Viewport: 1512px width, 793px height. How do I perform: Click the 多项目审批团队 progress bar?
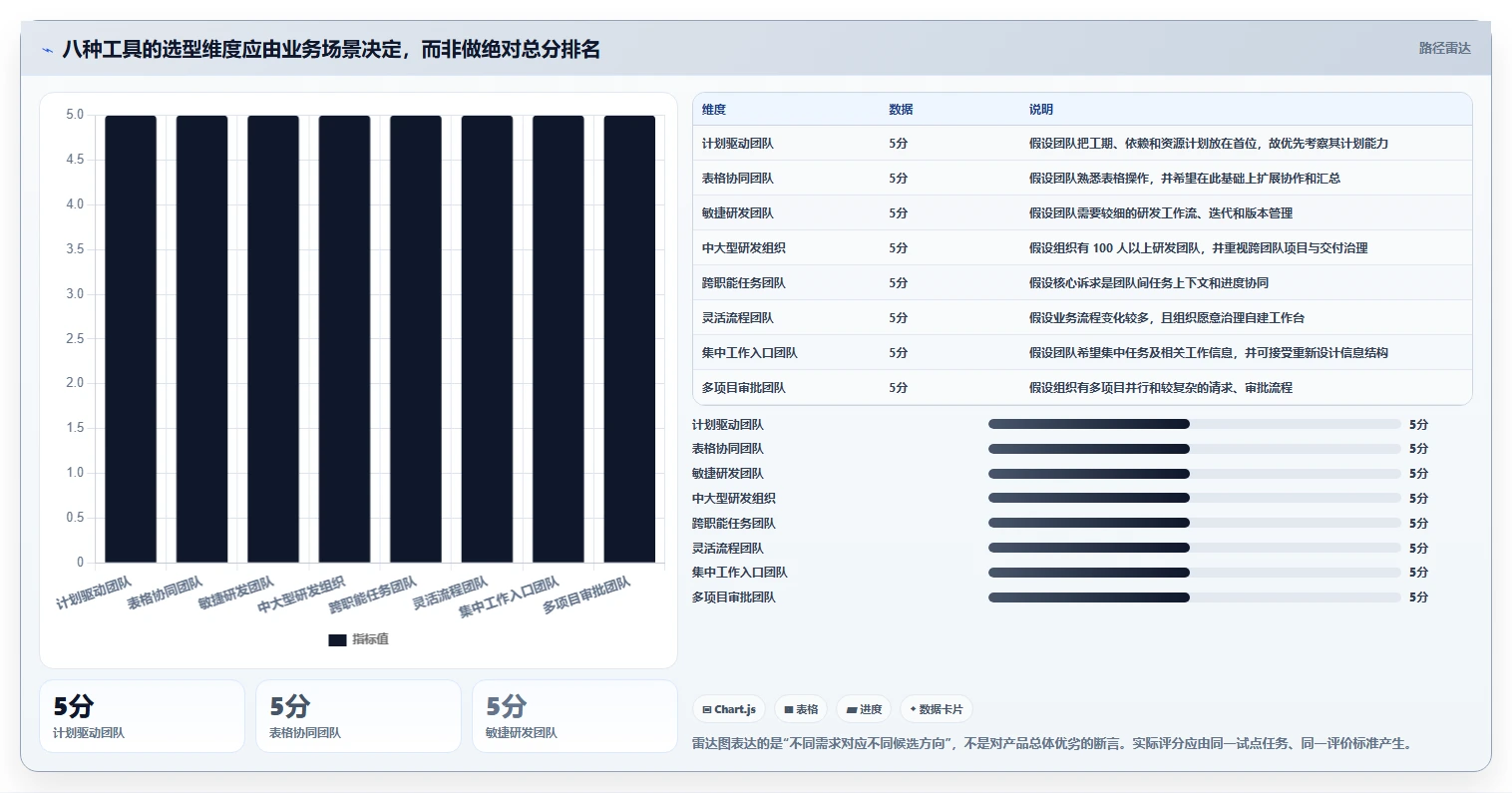tap(1195, 597)
